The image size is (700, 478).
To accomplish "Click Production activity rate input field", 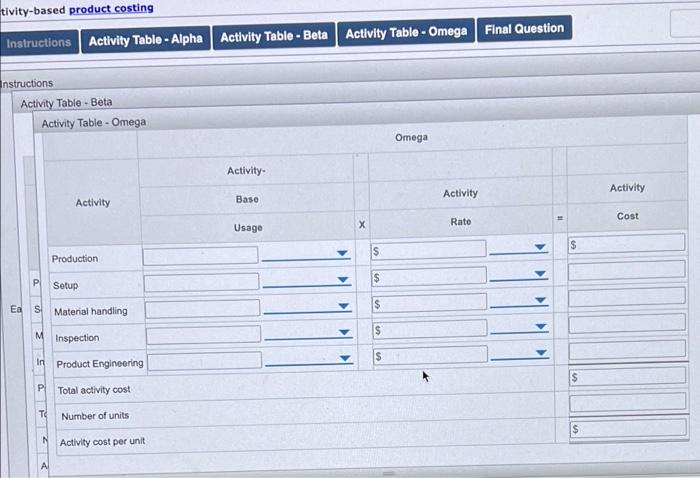I will (429, 249).
